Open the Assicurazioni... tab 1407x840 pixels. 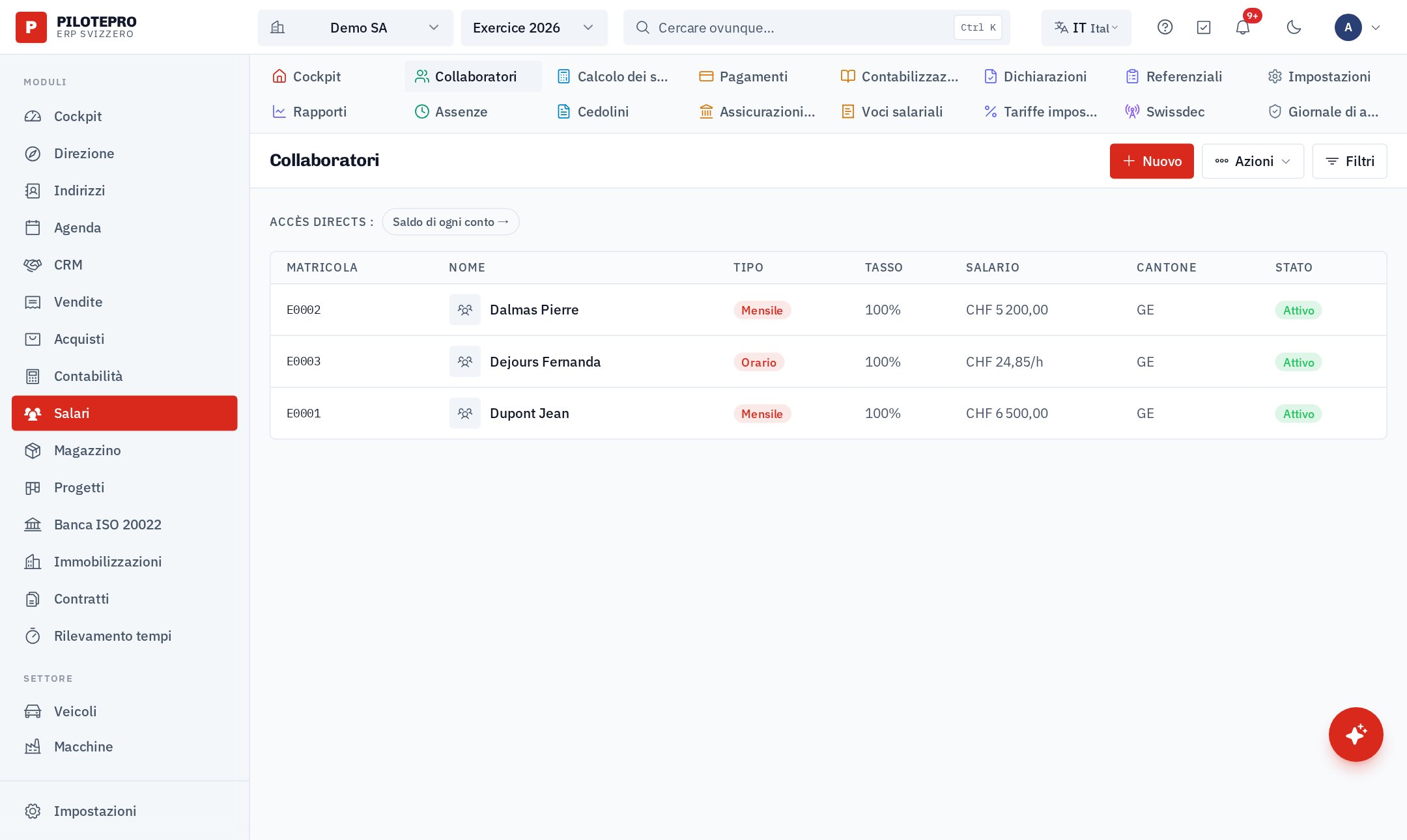pyautogui.click(x=757, y=111)
